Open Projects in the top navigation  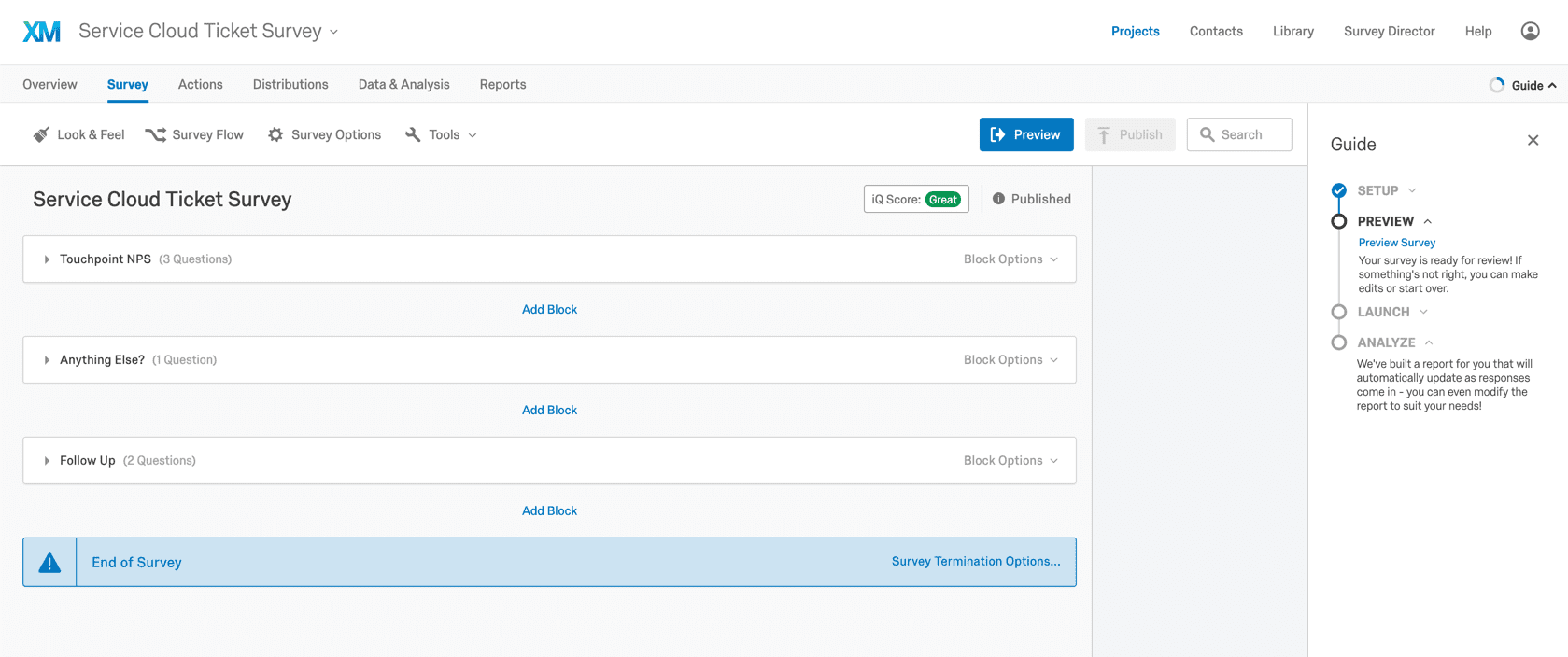[x=1136, y=31]
